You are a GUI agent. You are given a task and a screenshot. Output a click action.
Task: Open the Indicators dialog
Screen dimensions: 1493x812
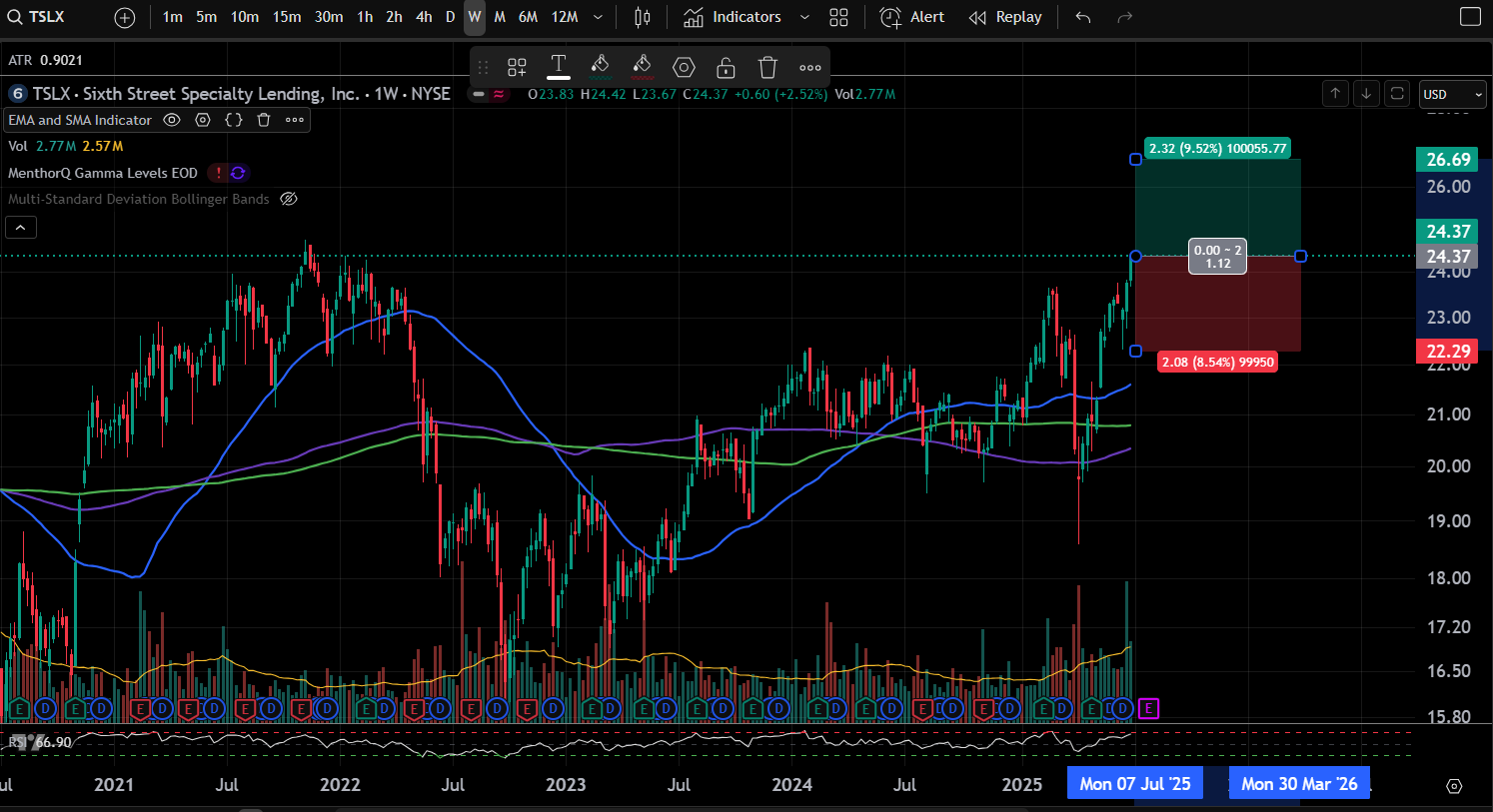pyautogui.click(x=733, y=17)
